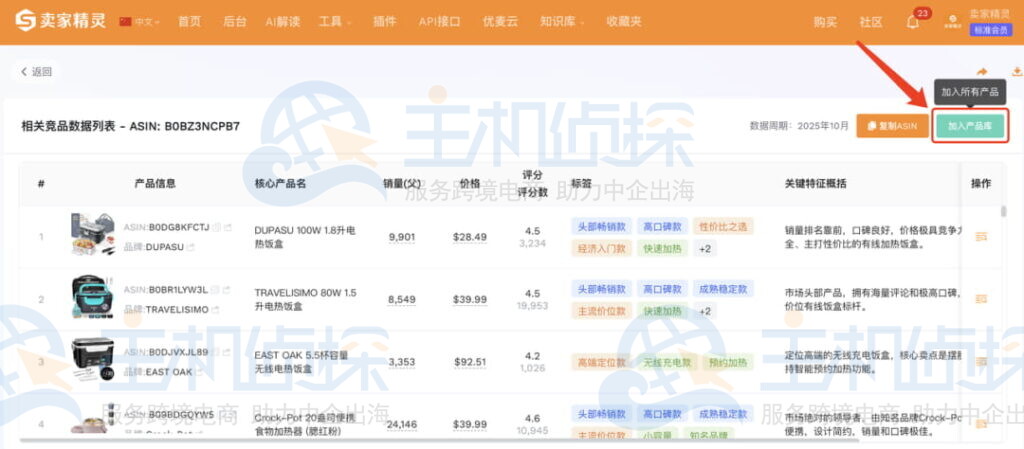Click the 卖家精灵 logo
The width and height of the screenshot is (1024, 449).
click(x=60, y=21)
